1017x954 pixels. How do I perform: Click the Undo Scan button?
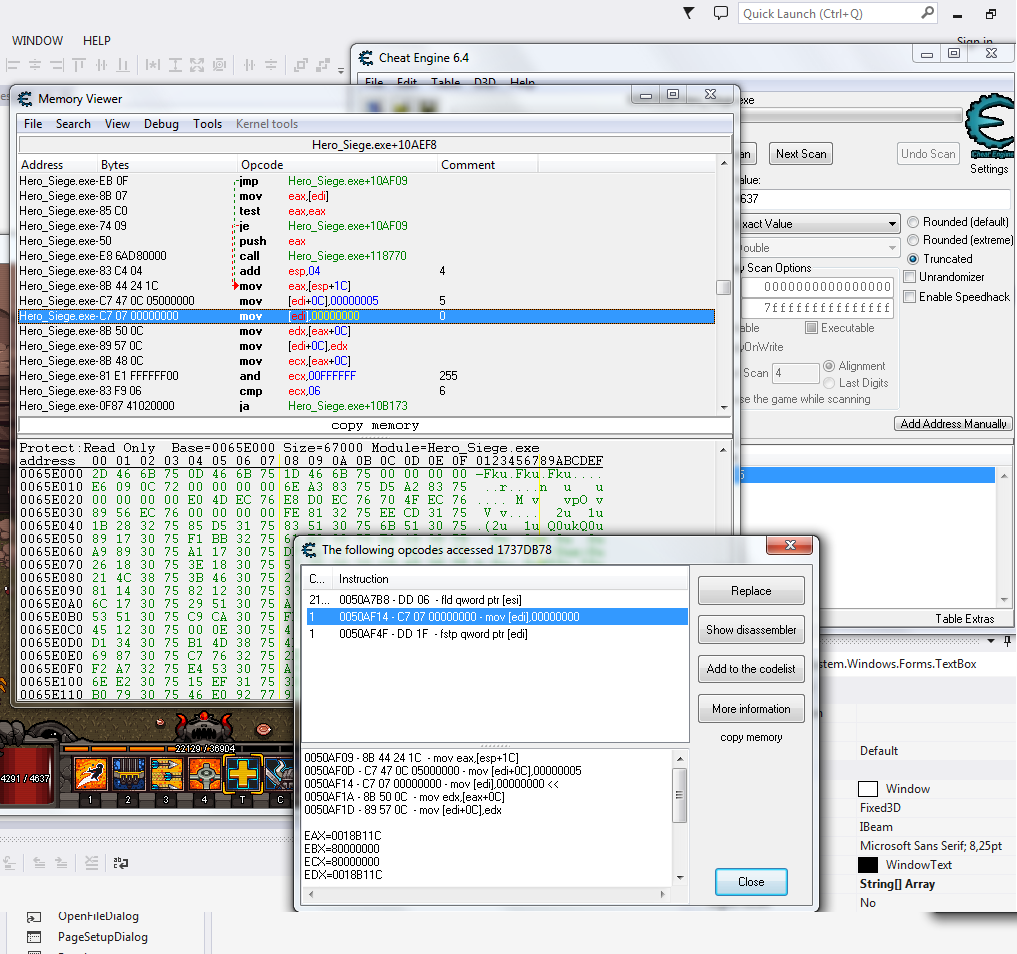coord(928,154)
